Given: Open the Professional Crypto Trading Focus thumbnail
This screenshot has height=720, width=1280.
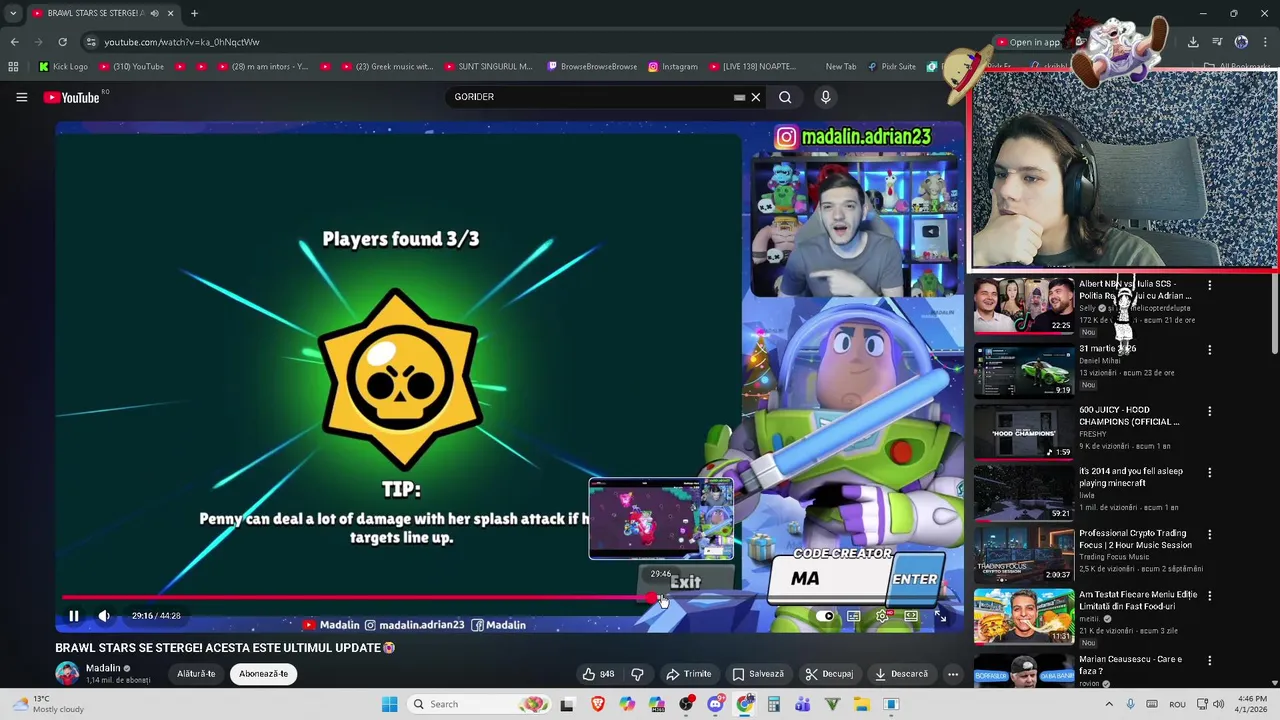Looking at the screenshot, I should [1024, 554].
